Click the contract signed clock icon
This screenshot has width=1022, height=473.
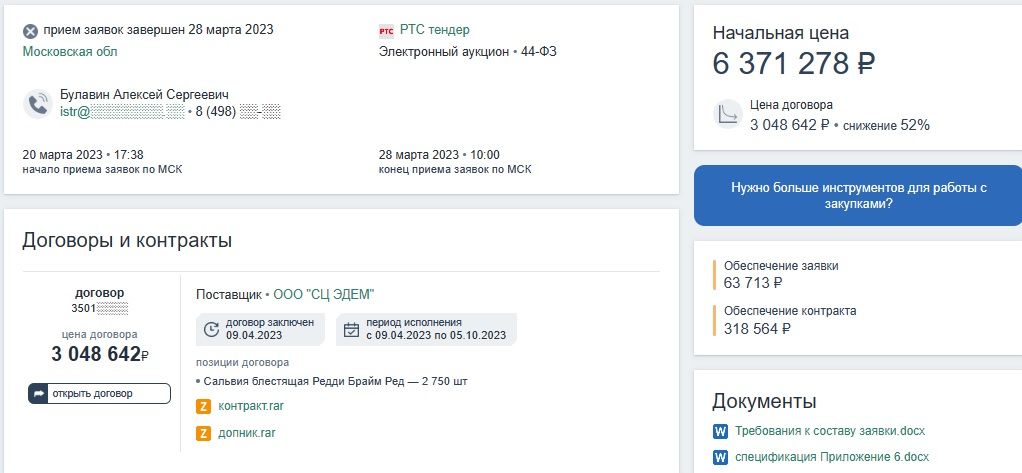(211, 329)
